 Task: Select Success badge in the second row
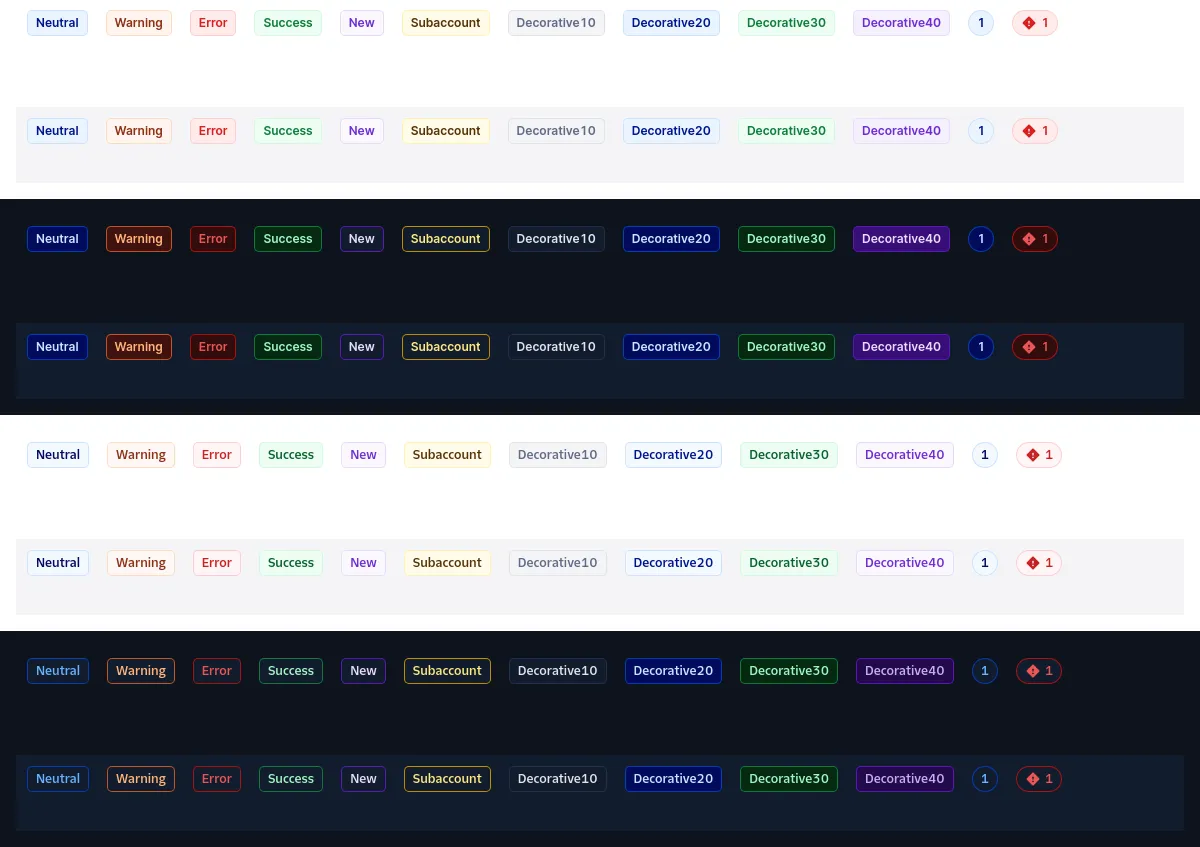point(288,131)
